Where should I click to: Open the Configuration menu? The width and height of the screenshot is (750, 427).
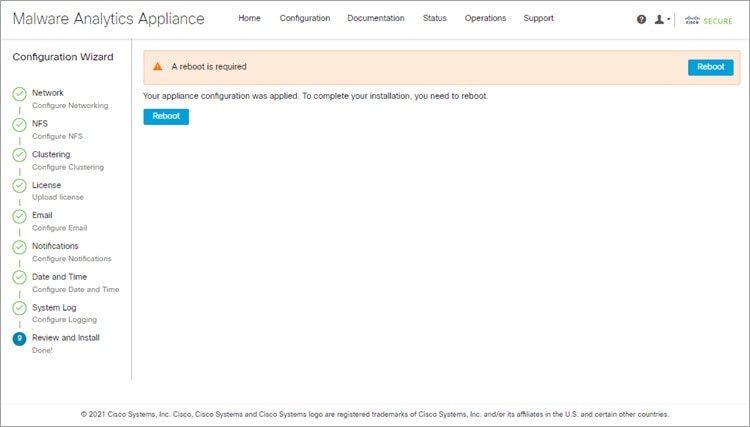305,18
